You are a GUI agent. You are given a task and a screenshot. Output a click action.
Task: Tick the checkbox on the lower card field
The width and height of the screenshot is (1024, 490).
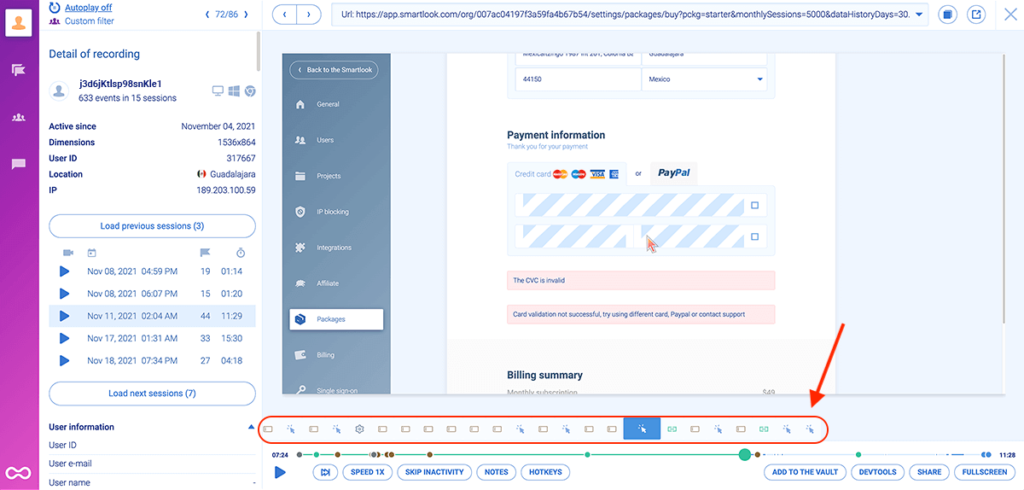point(754,237)
